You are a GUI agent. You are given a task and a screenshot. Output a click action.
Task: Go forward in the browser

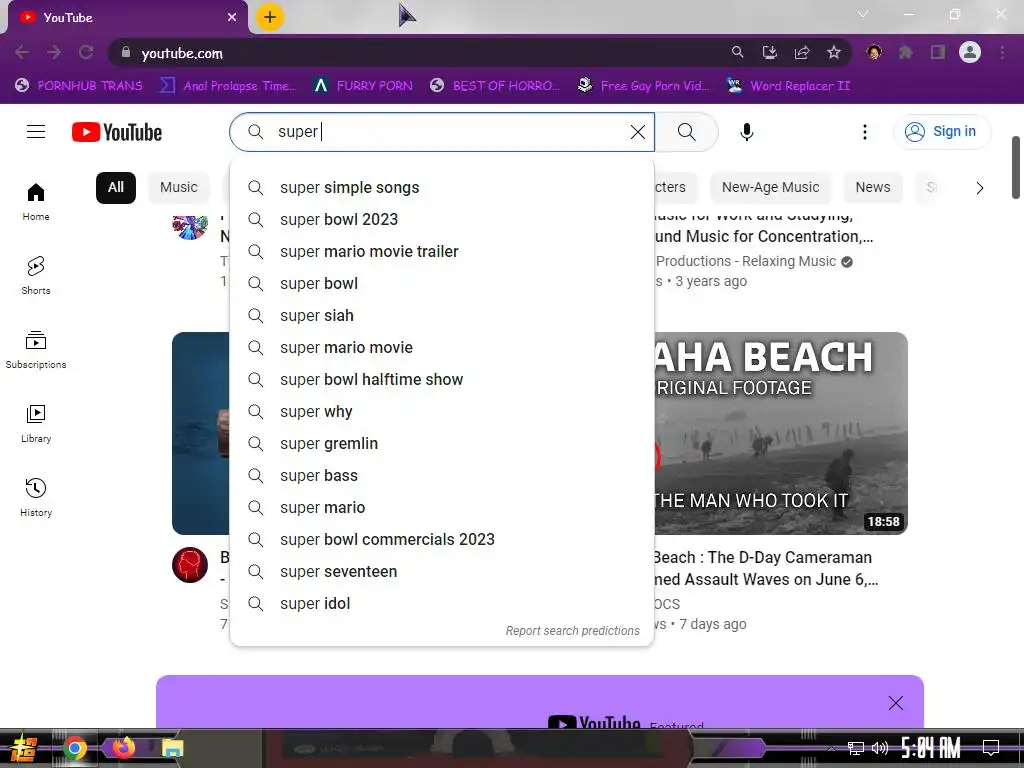[54, 52]
